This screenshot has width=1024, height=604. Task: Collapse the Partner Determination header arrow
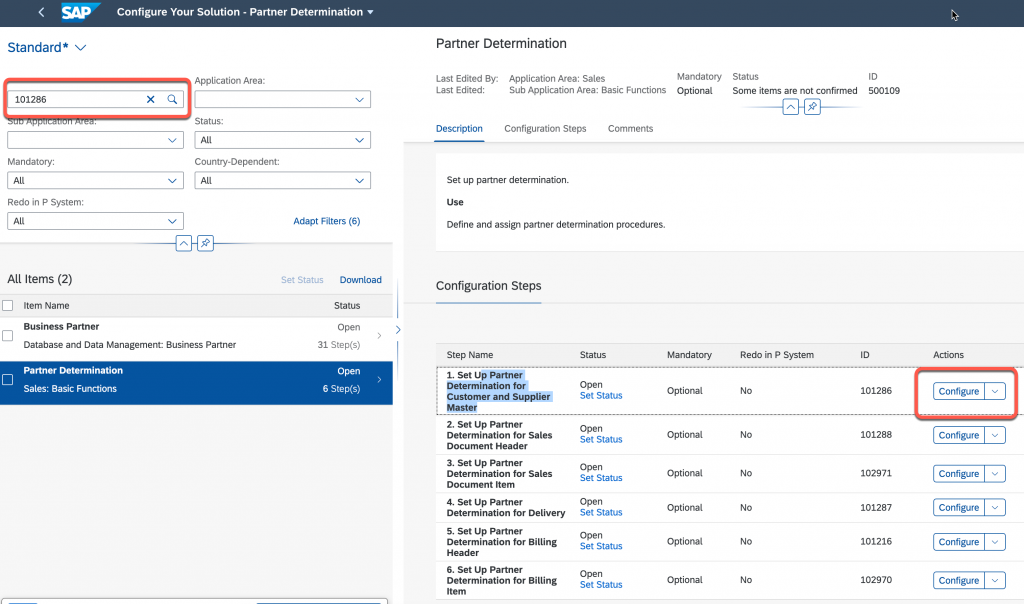click(x=790, y=106)
